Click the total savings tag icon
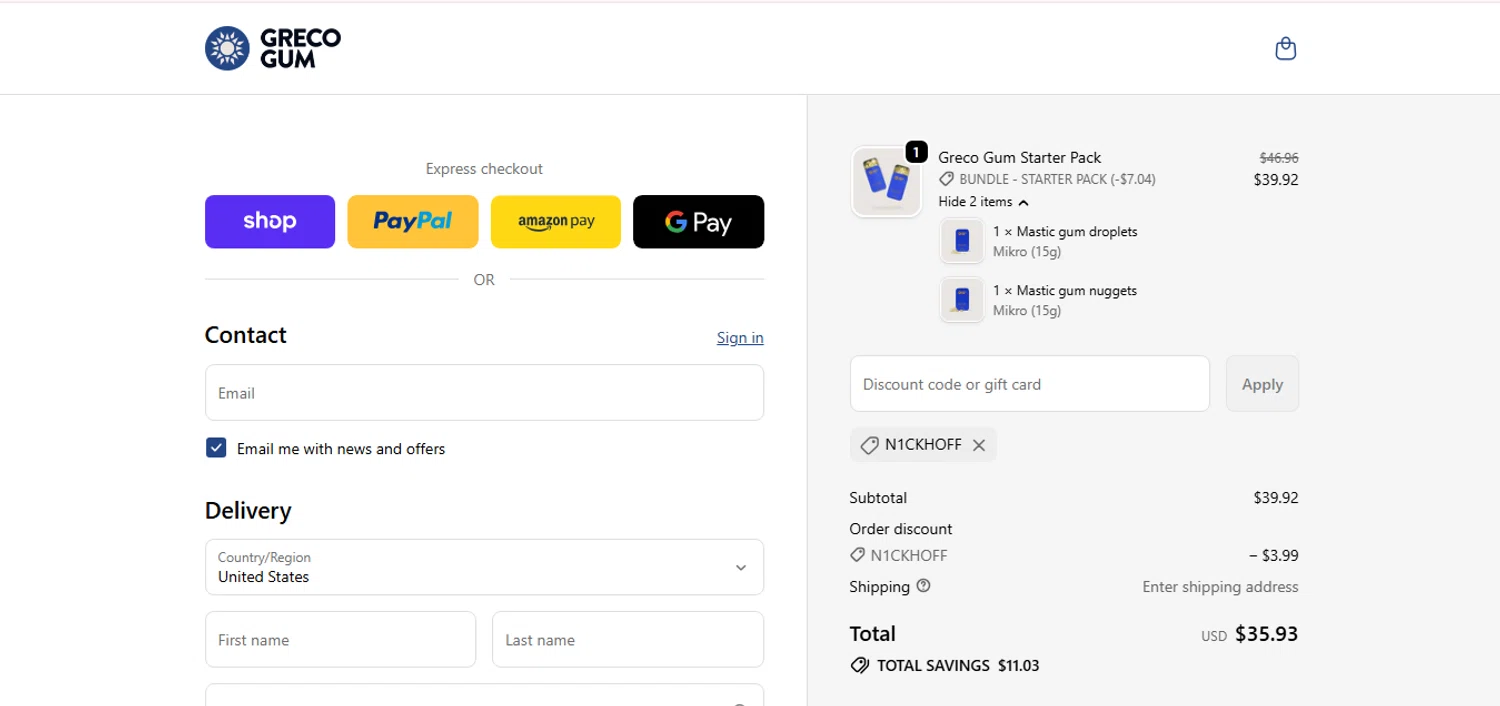The width and height of the screenshot is (1500, 706). point(859,666)
